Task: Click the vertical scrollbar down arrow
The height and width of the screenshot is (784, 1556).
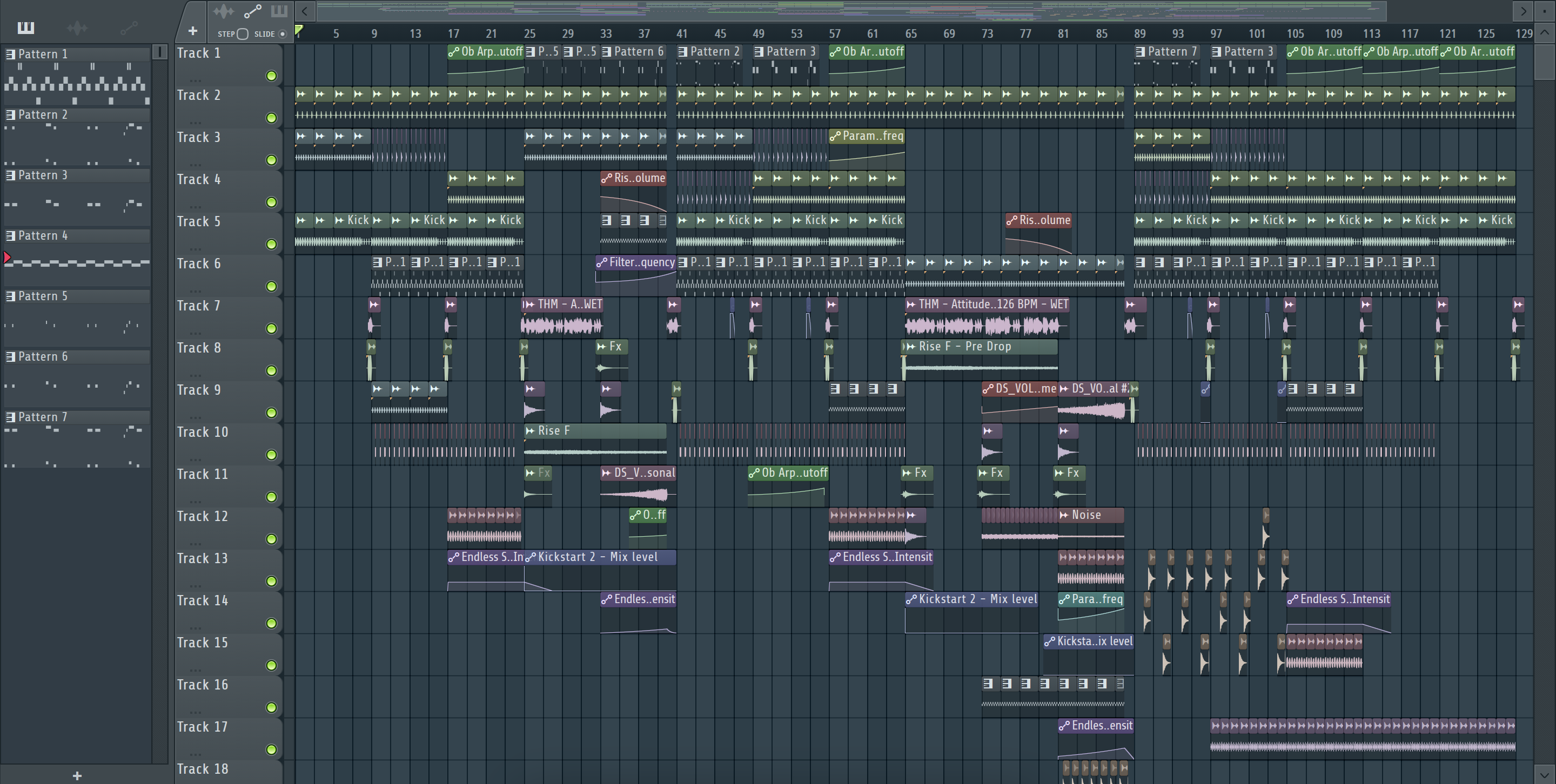Action: click(1545, 774)
